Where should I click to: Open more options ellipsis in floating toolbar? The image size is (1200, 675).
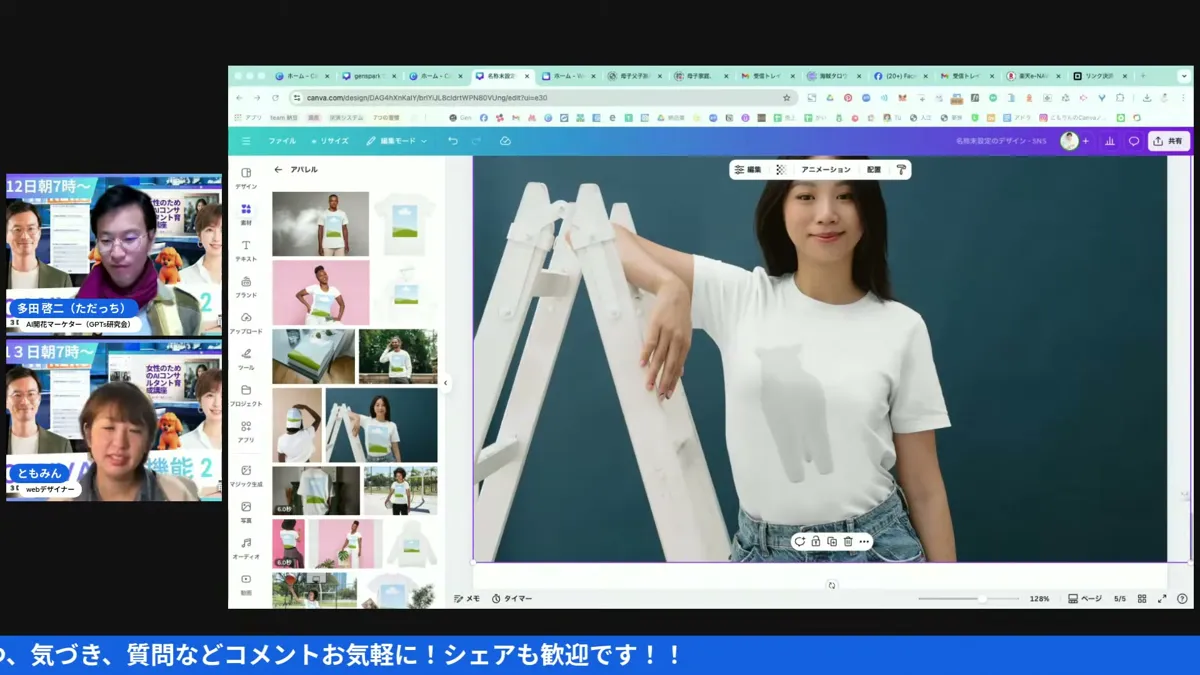[x=864, y=542]
